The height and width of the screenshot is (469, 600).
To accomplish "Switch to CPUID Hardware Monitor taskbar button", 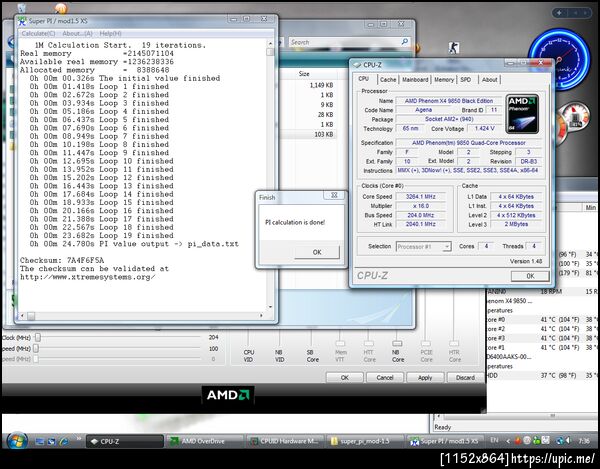I will click(286, 441).
